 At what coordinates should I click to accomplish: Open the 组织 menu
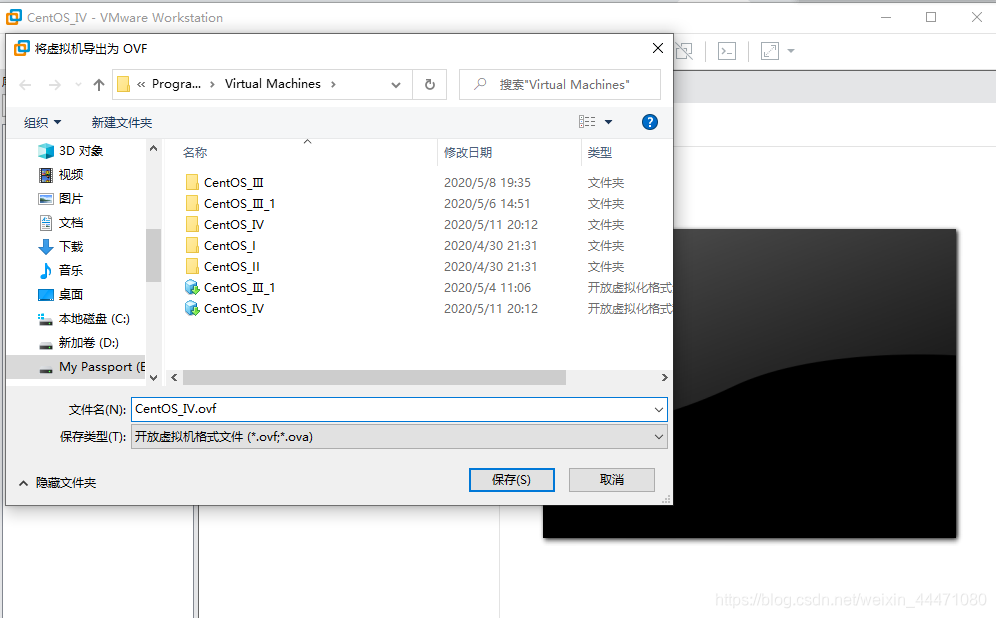tap(42, 123)
